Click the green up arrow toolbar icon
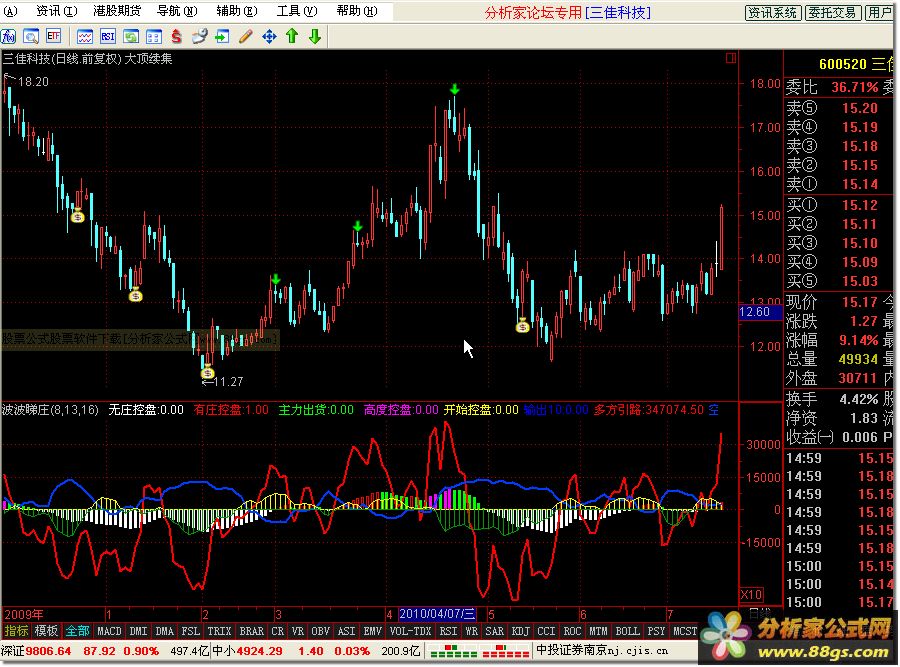The width and height of the screenshot is (900, 667). (292, 37)
